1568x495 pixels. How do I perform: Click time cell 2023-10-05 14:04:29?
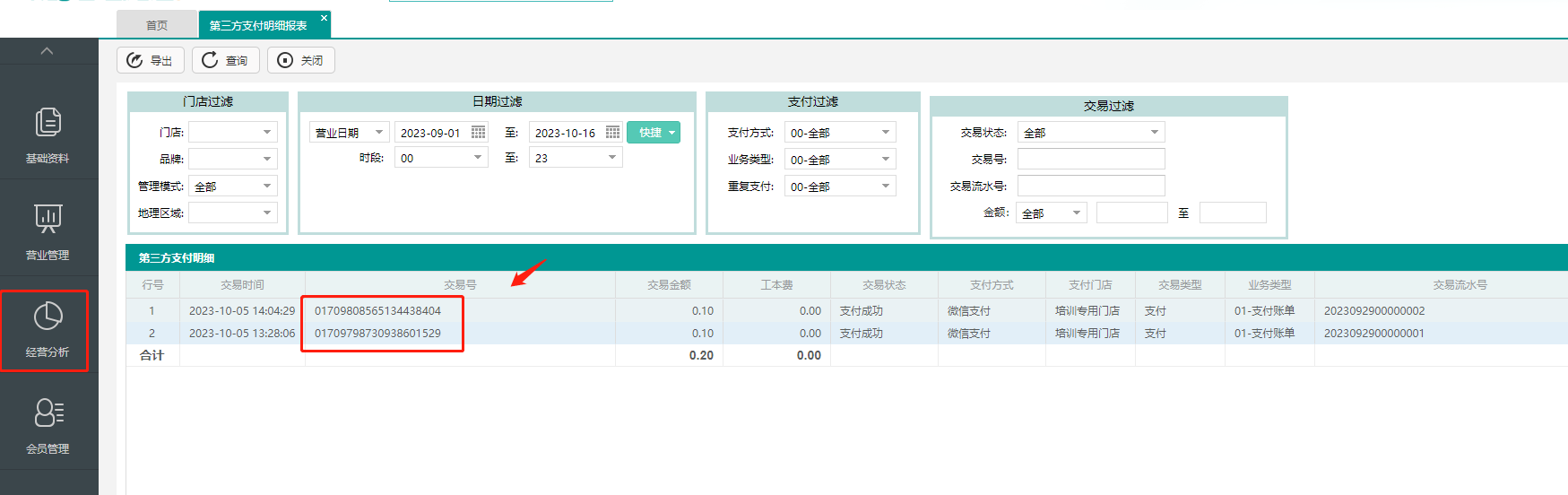(242, 310)
